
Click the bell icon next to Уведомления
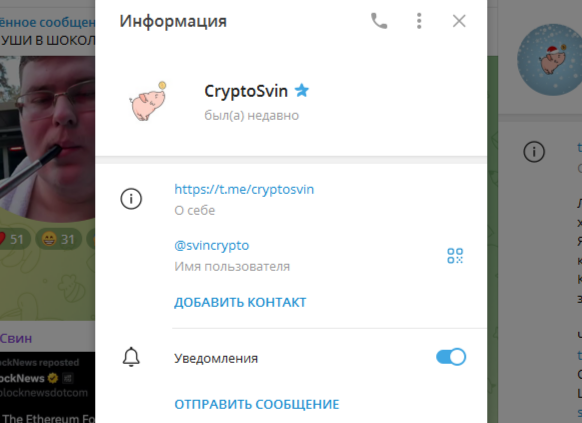tap(131, 357)
